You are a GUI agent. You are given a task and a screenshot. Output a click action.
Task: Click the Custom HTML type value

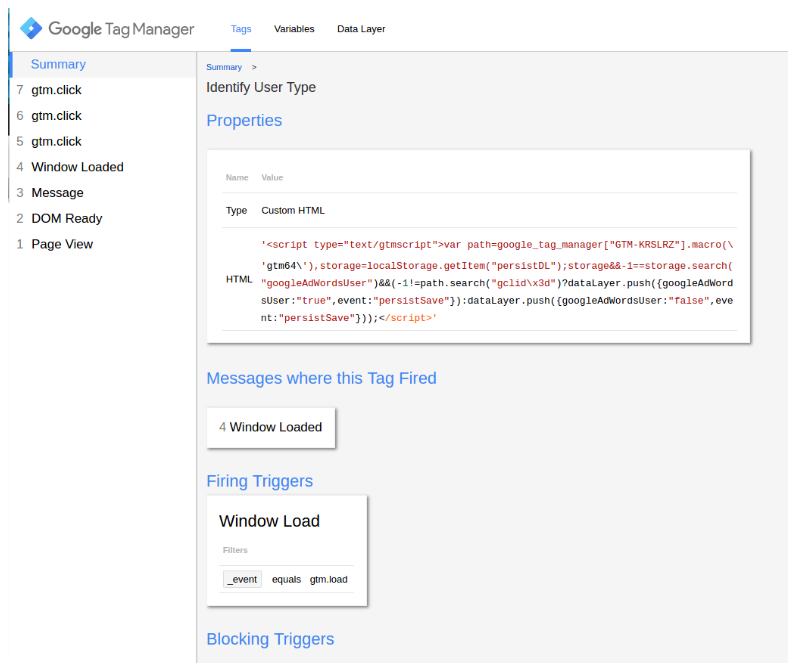click(293, 211)
